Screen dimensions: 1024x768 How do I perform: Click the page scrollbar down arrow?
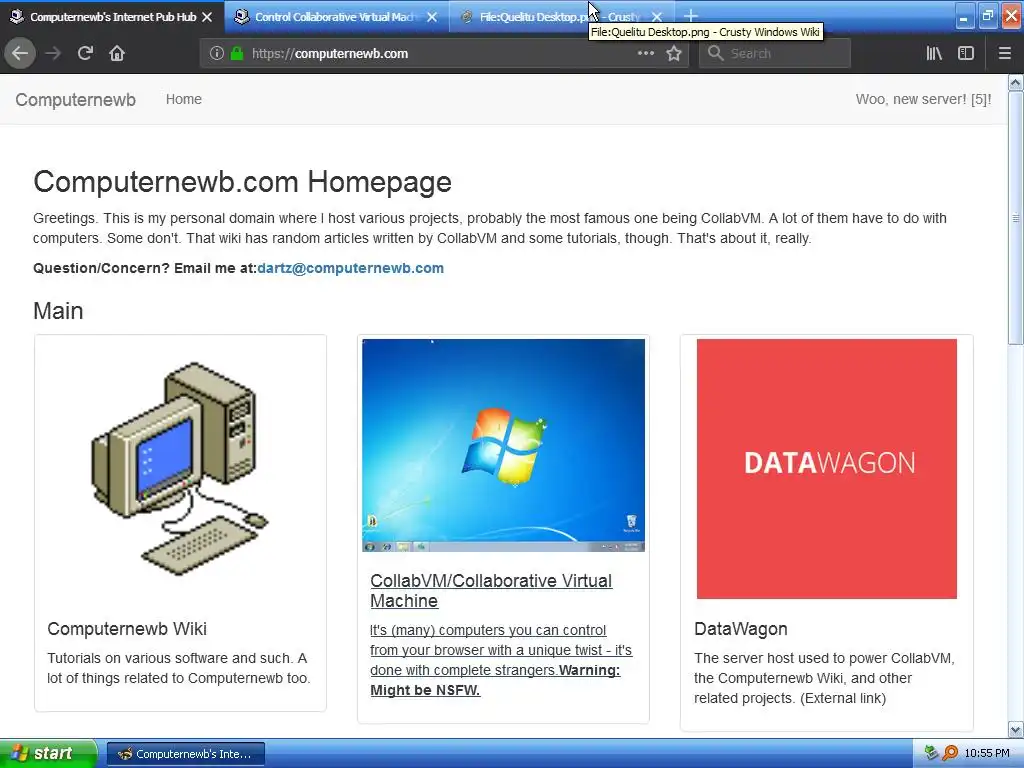(x=1016, y=729)
